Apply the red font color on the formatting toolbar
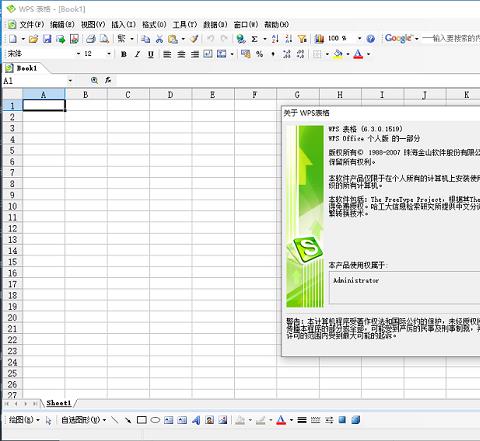The width and height of the screenshot is (480, 441). point(358,54)
